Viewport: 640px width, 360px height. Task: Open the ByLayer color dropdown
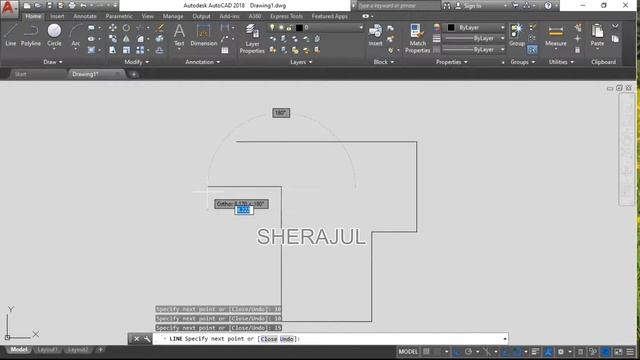pos(502,27)
